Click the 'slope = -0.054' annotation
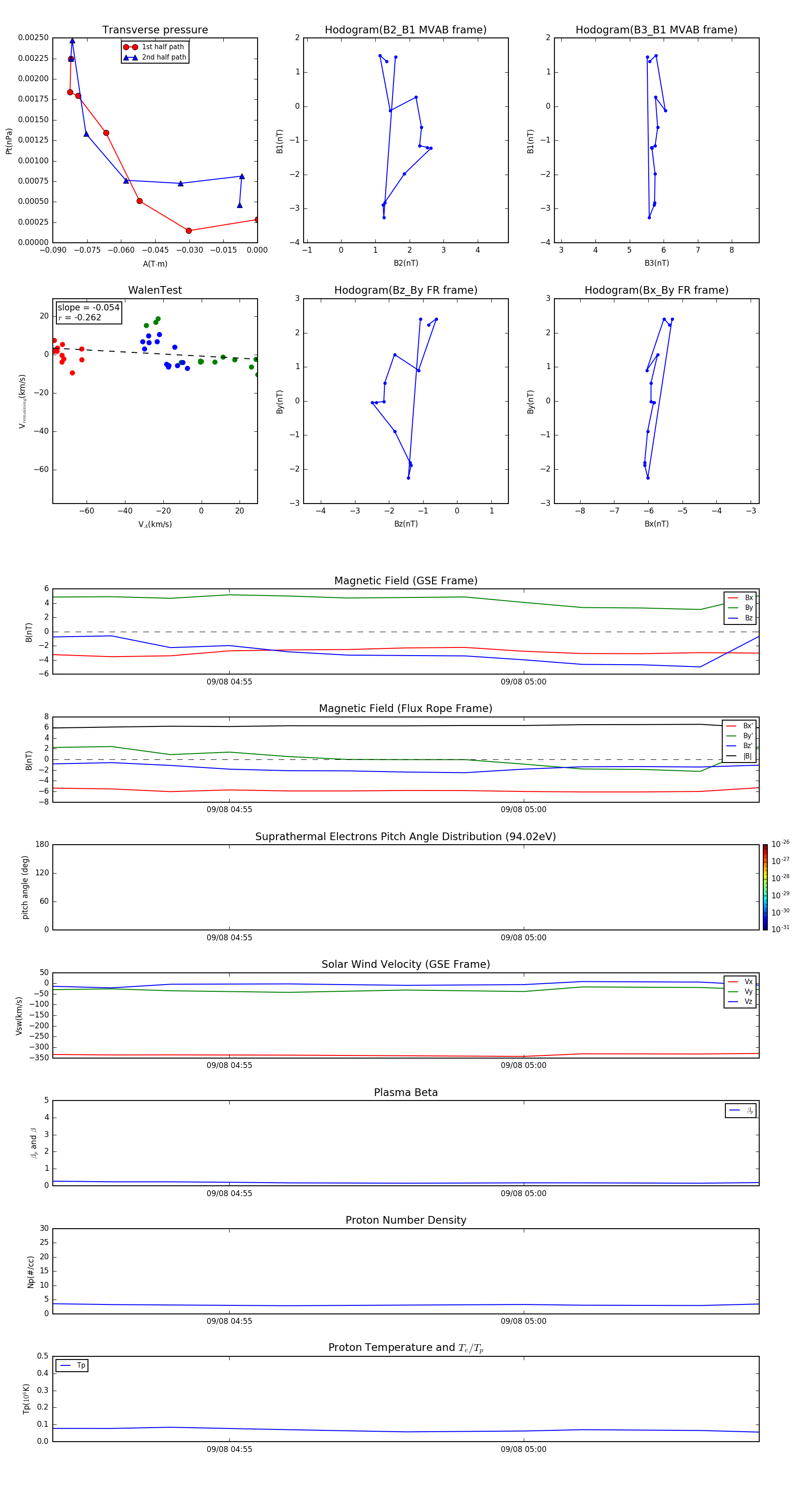This screenshot has height=1489, width=812. point(88,308)
